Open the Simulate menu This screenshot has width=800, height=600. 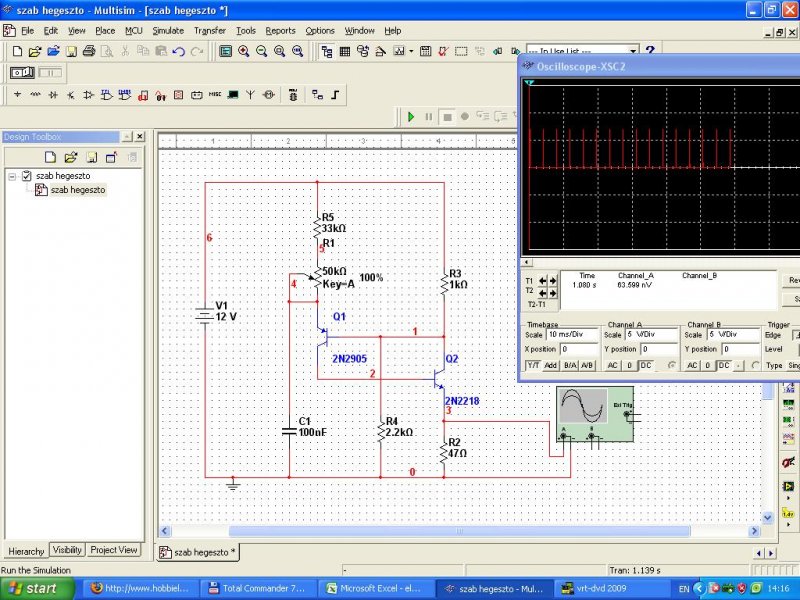[x=168, y=31]
